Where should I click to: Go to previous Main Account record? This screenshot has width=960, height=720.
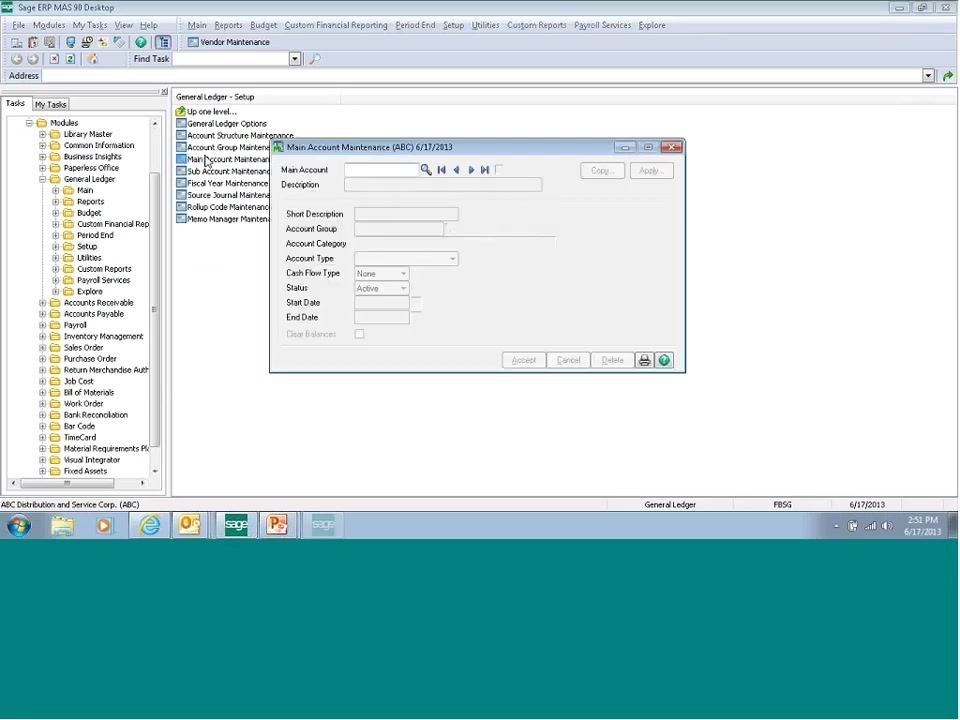[456, 170]
